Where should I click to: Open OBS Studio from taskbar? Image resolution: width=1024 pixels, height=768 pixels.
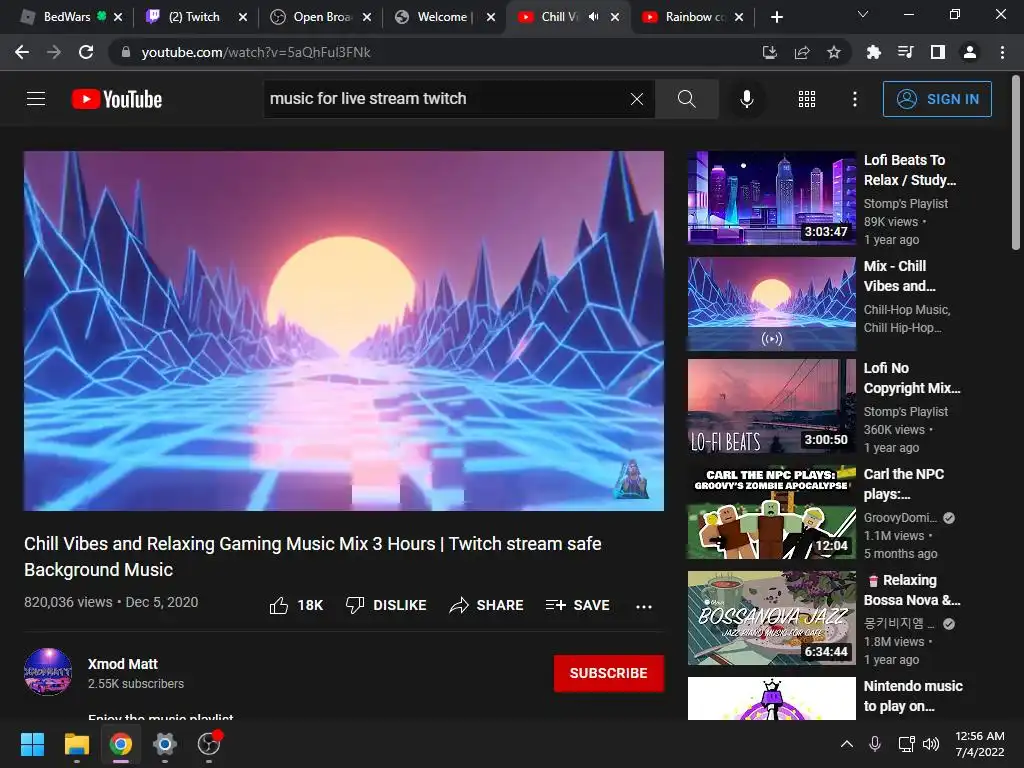coord(209,744)
